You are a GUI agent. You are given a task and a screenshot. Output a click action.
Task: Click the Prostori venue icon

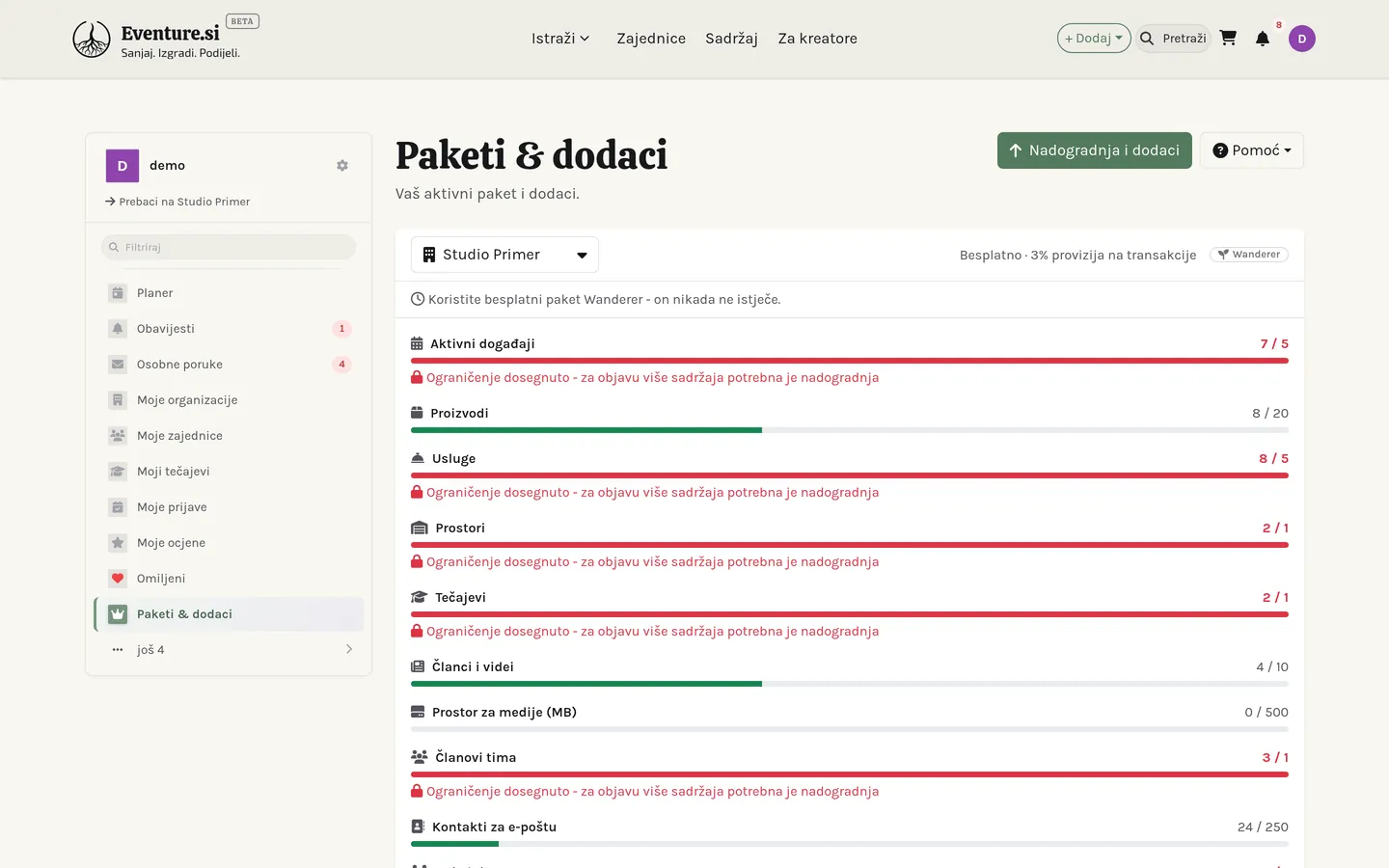coord(420,528)
